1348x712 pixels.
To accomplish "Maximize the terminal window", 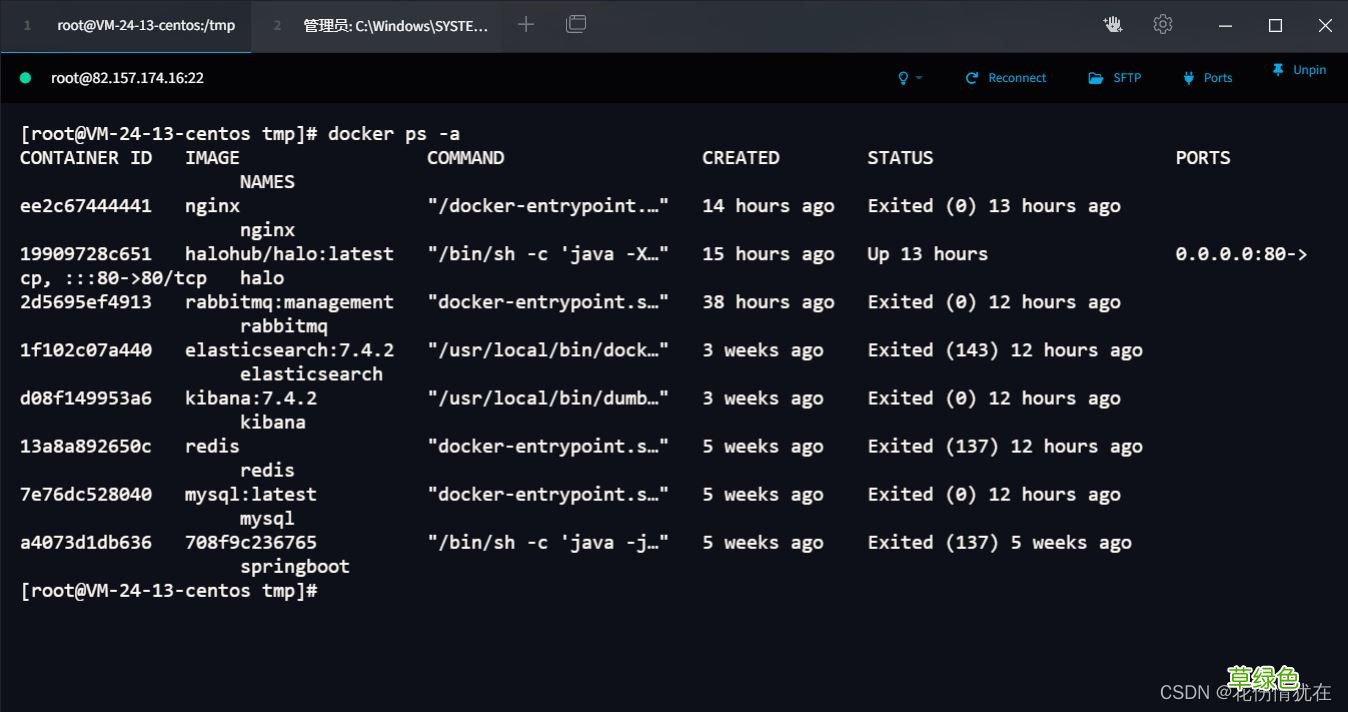I will point(1275,26).
